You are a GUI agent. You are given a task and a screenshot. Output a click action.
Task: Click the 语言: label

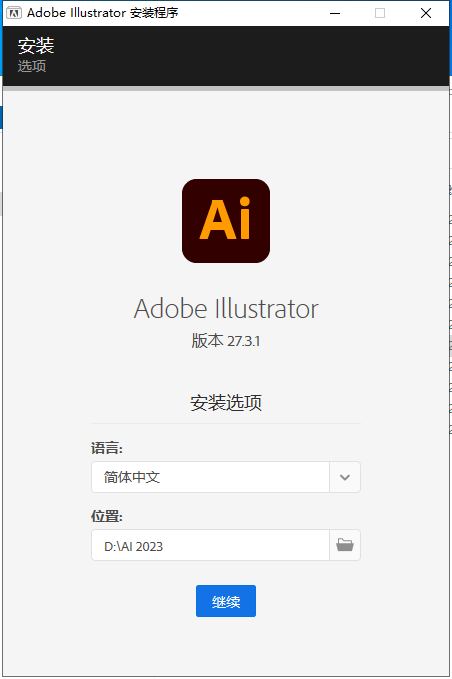107,448
